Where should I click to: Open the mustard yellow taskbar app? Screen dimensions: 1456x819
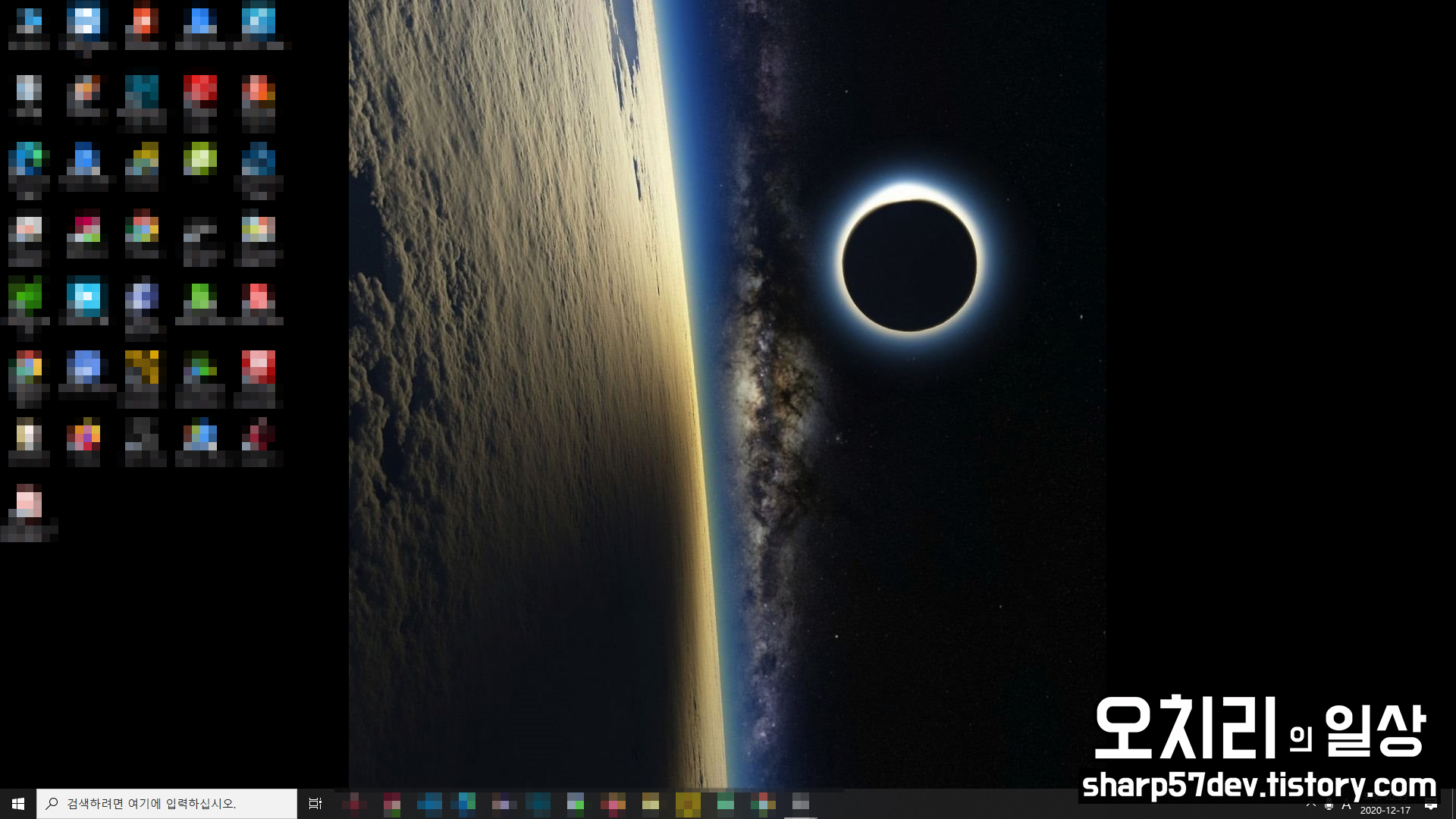(x=688, y=803)
